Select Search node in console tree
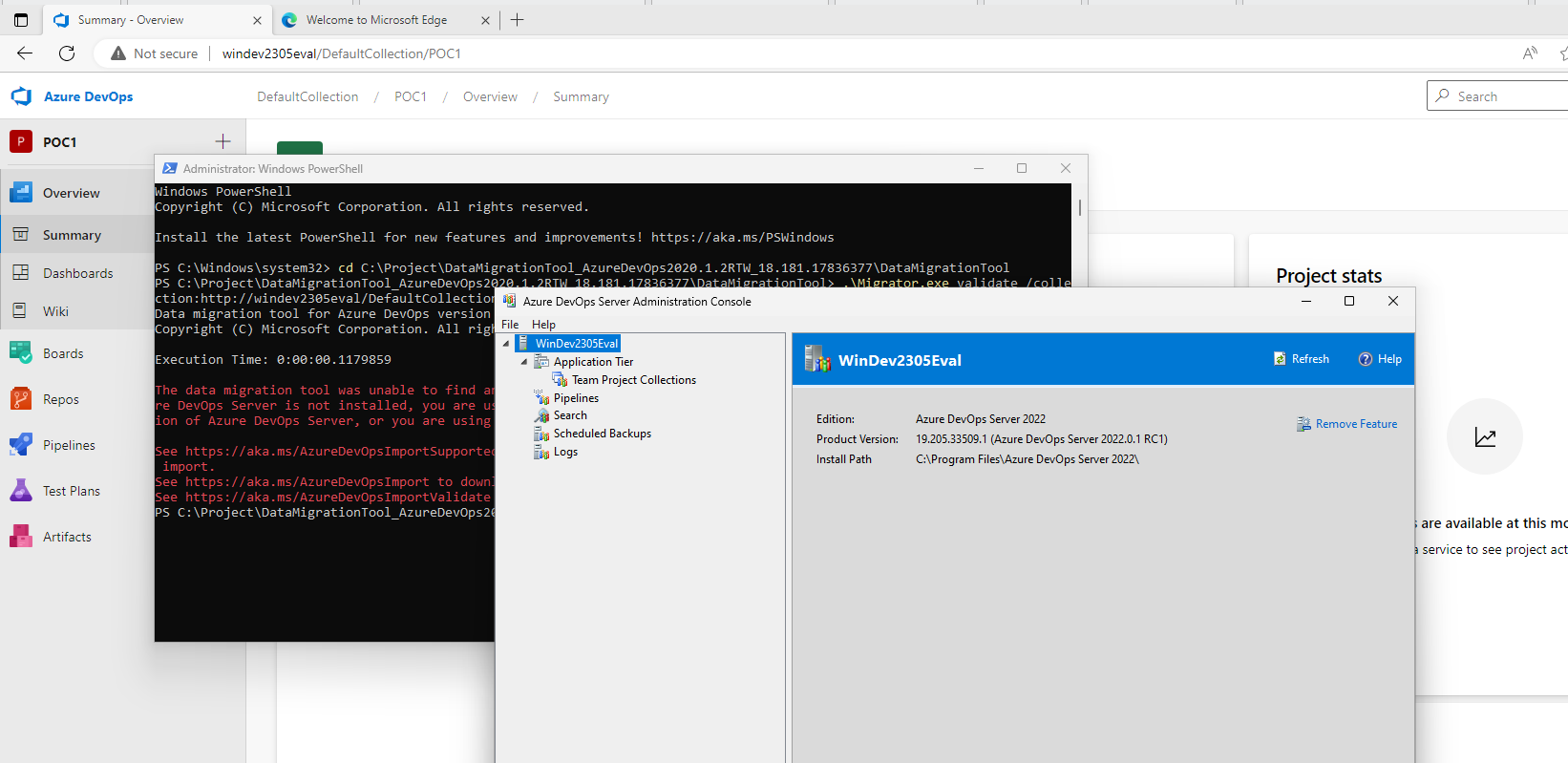 pyautogui.click(x=570, y=415)
